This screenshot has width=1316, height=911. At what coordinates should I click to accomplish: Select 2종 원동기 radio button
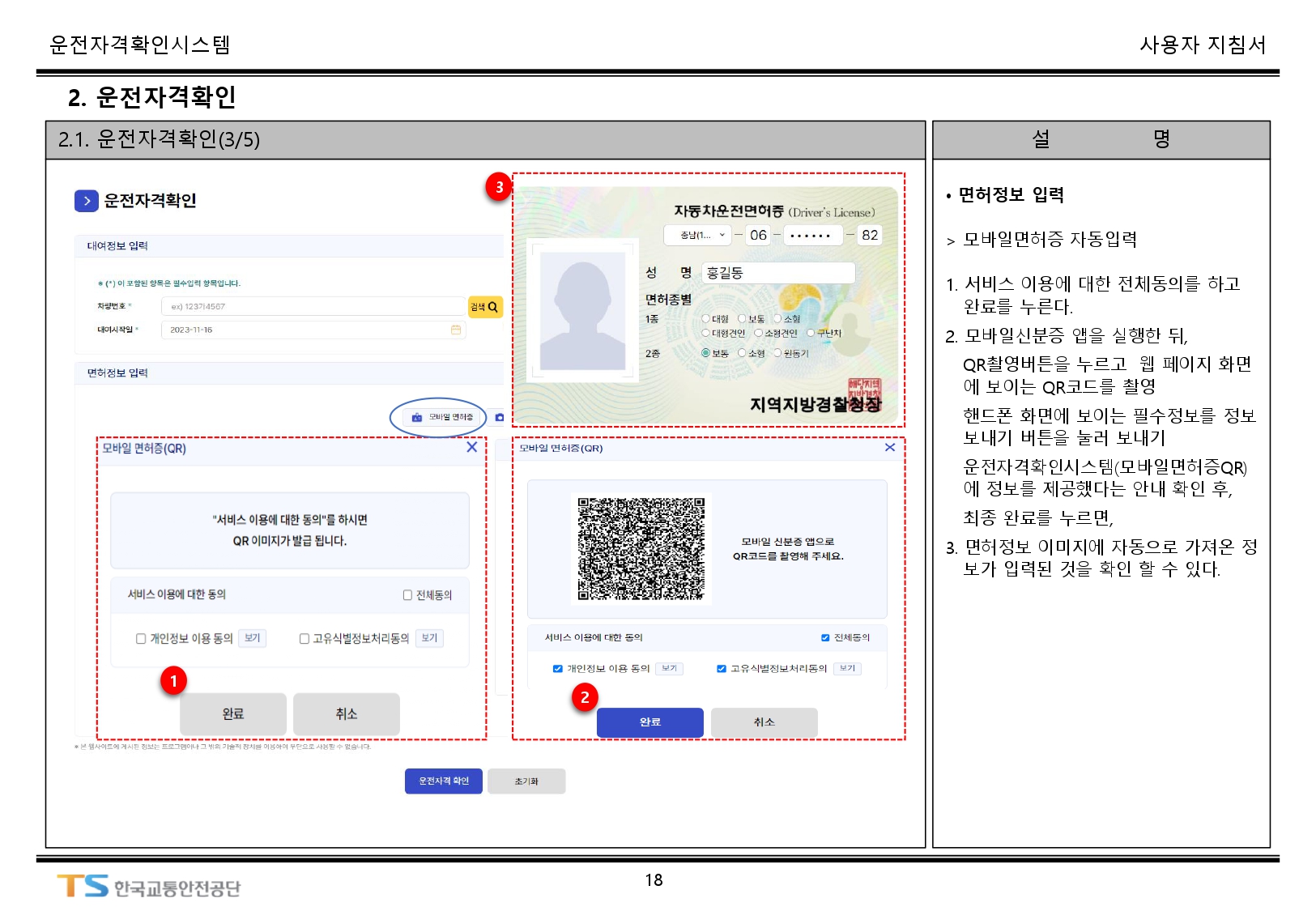pyautogui.click(x=777, y=353)
